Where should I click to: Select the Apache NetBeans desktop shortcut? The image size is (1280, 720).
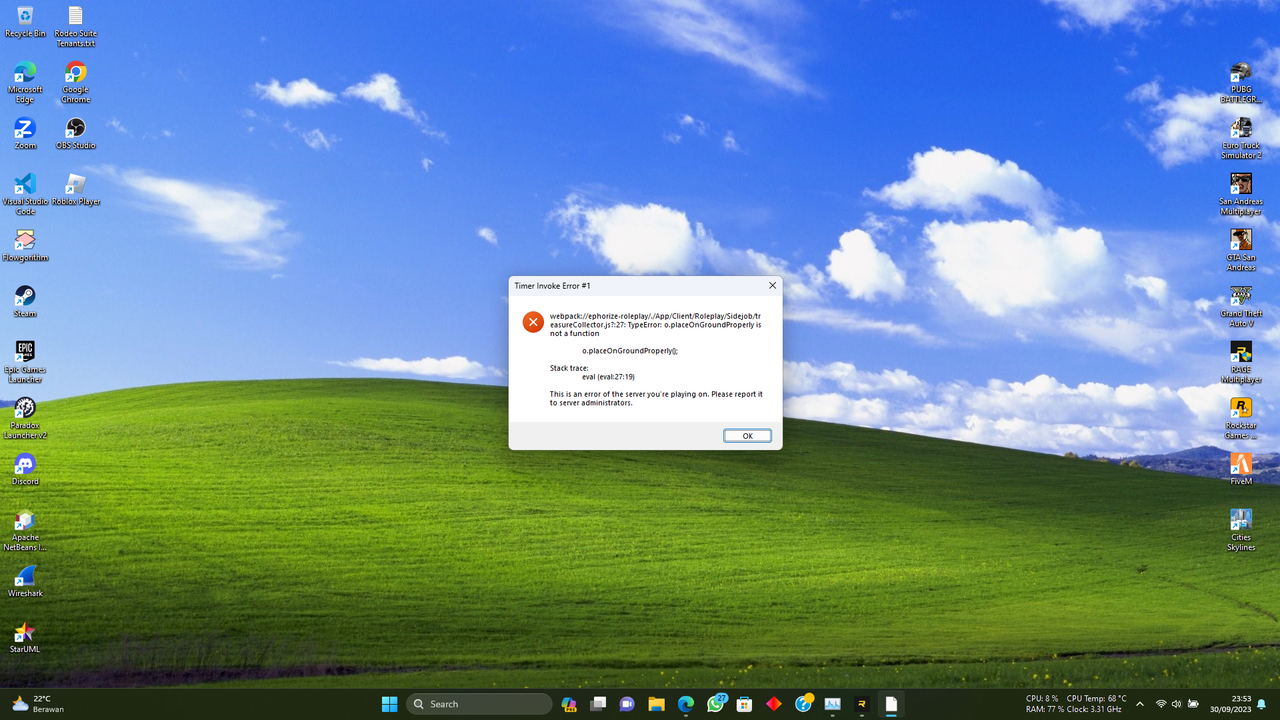tap(25, 530)
